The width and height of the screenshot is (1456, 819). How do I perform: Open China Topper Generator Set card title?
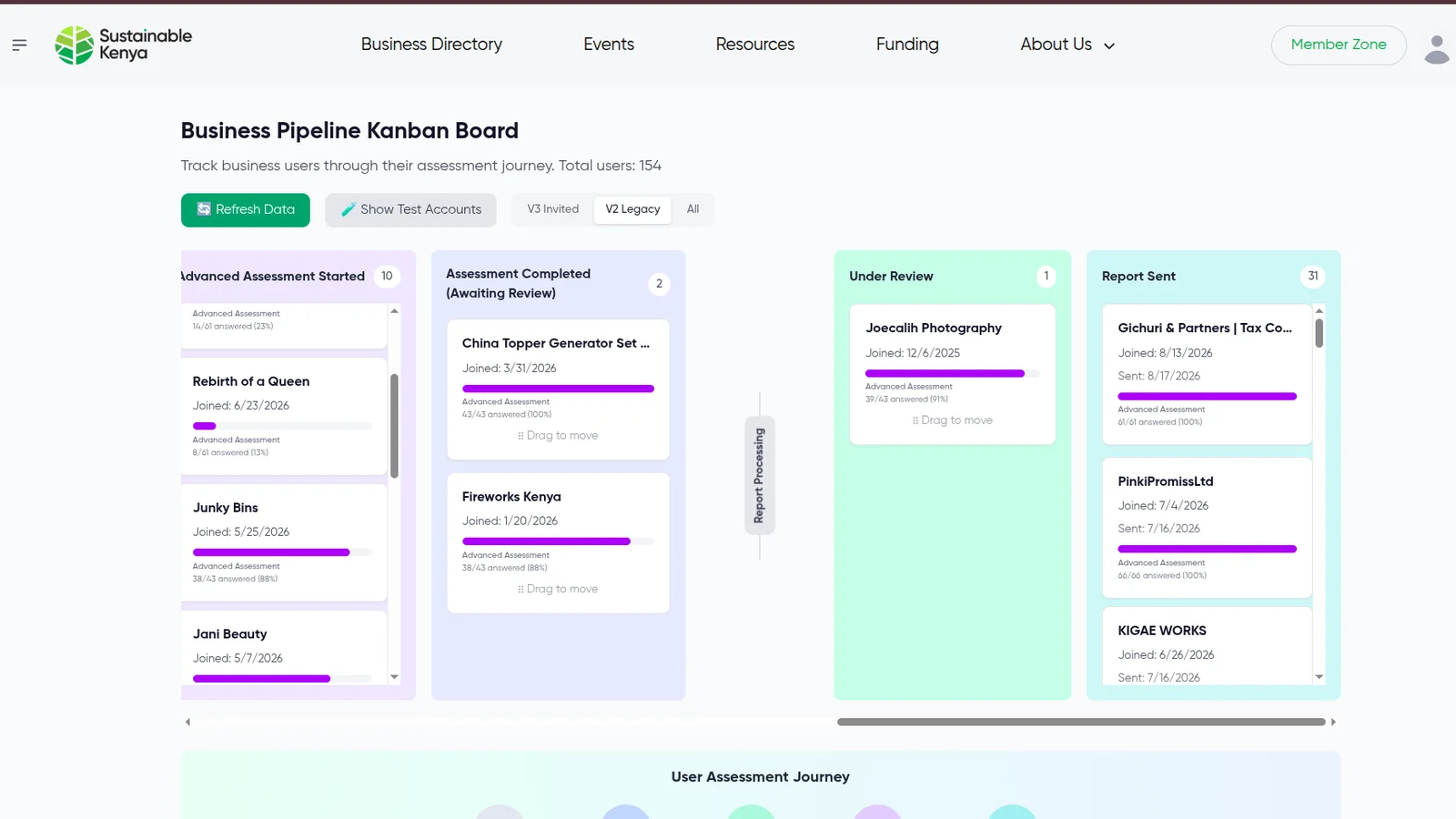(555, 343)
